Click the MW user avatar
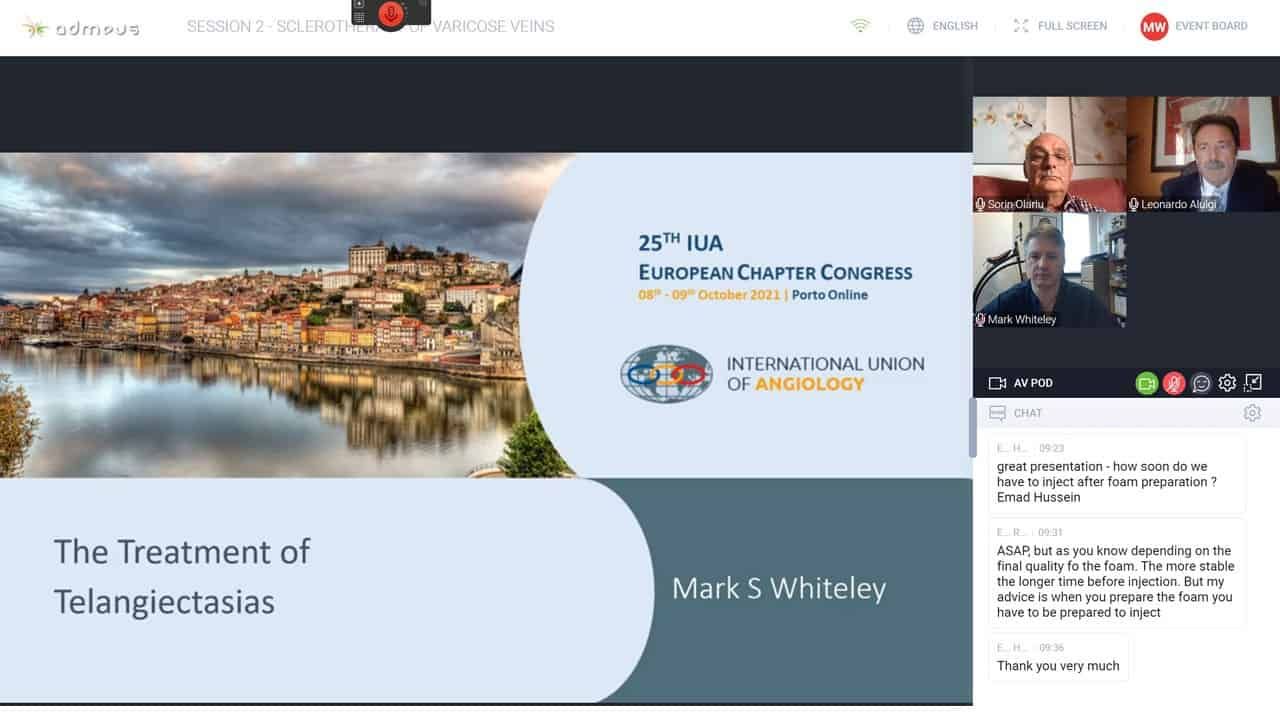 point(1154,26)
